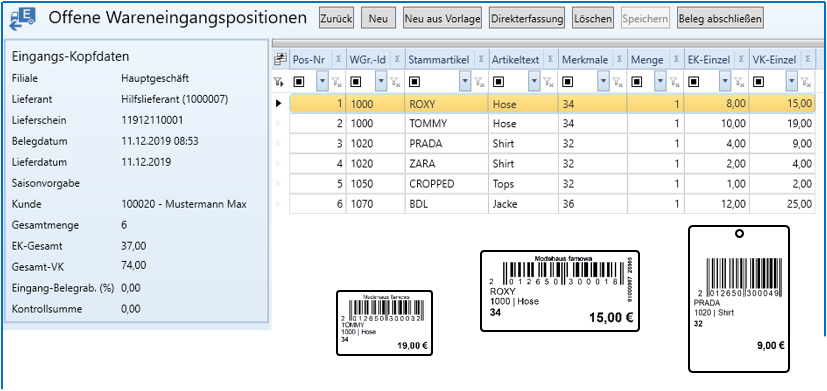Click the filter operator icon for WGr.-Id
The width and height of the screenshot is (827, 391).
(356, 82)
